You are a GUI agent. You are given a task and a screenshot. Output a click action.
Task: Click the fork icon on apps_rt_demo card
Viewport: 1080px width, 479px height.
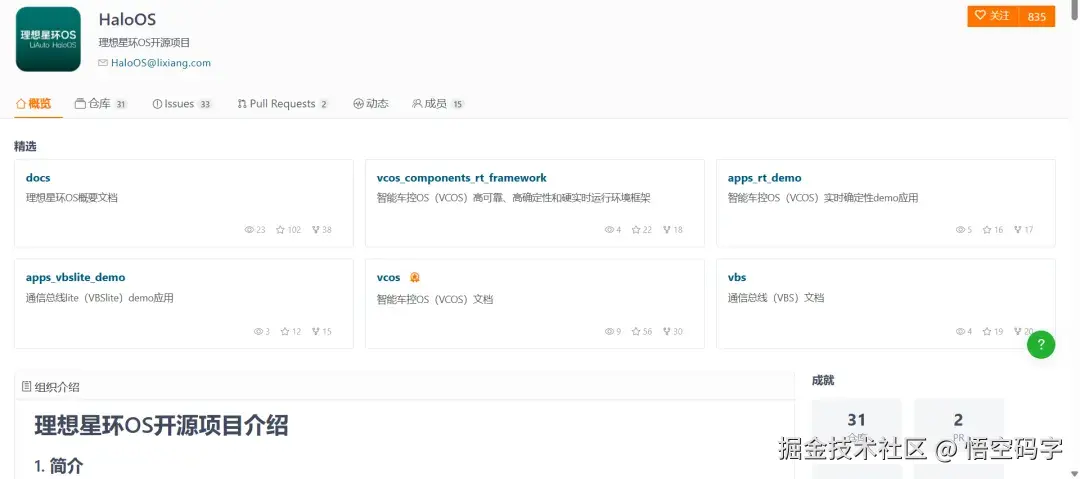tap(1017, 230)
